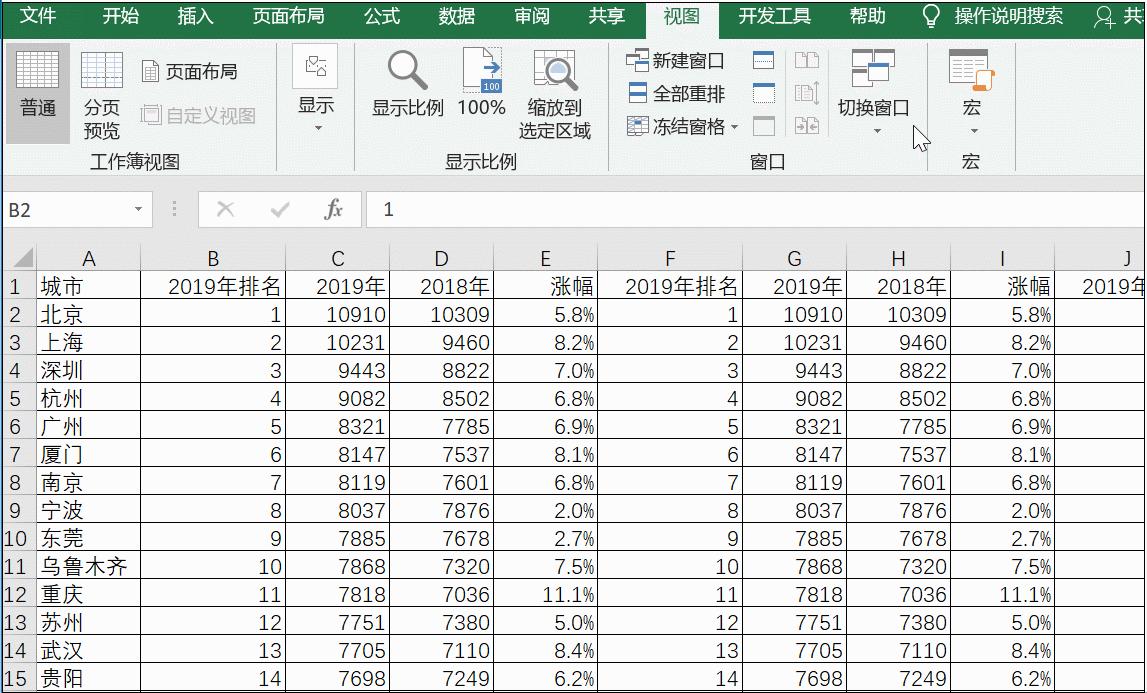This screenshot has width=1147, height=693.
Task: Click the 操作说明搜索 search field
Action: pyautogui.click(x=1010, y=17)
